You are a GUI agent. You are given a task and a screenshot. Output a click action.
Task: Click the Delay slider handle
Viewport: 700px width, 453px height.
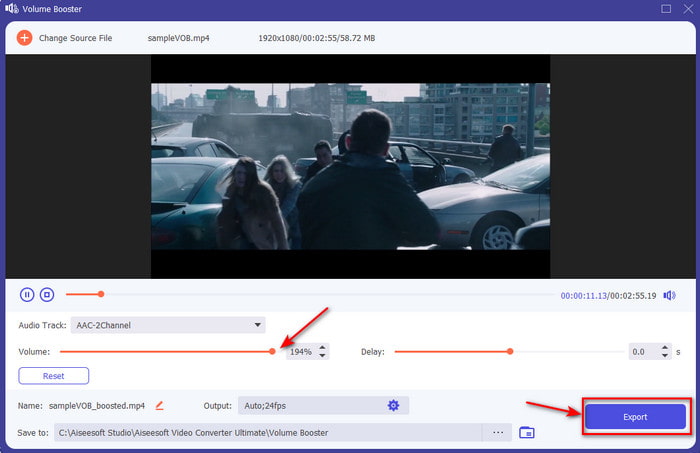point(510,351)
